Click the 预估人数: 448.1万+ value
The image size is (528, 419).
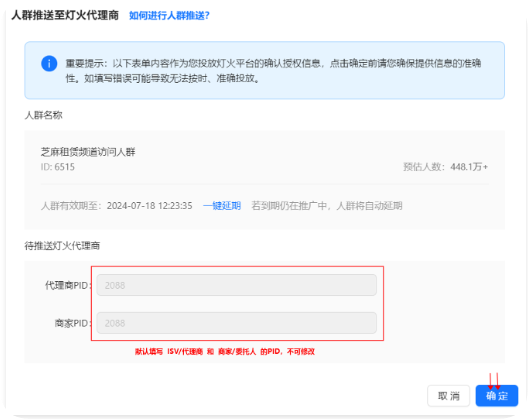click(x=446, y=167)
